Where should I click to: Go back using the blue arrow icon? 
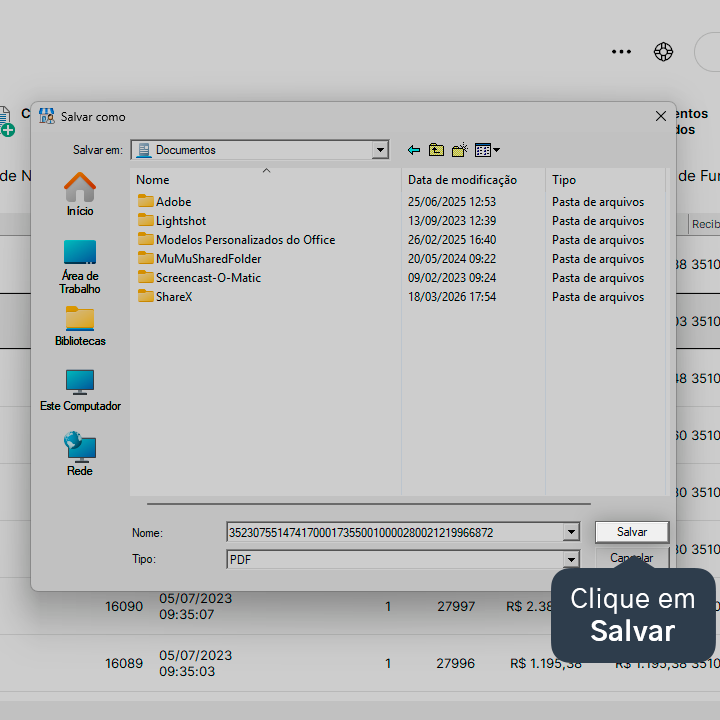tap(414, 150)
